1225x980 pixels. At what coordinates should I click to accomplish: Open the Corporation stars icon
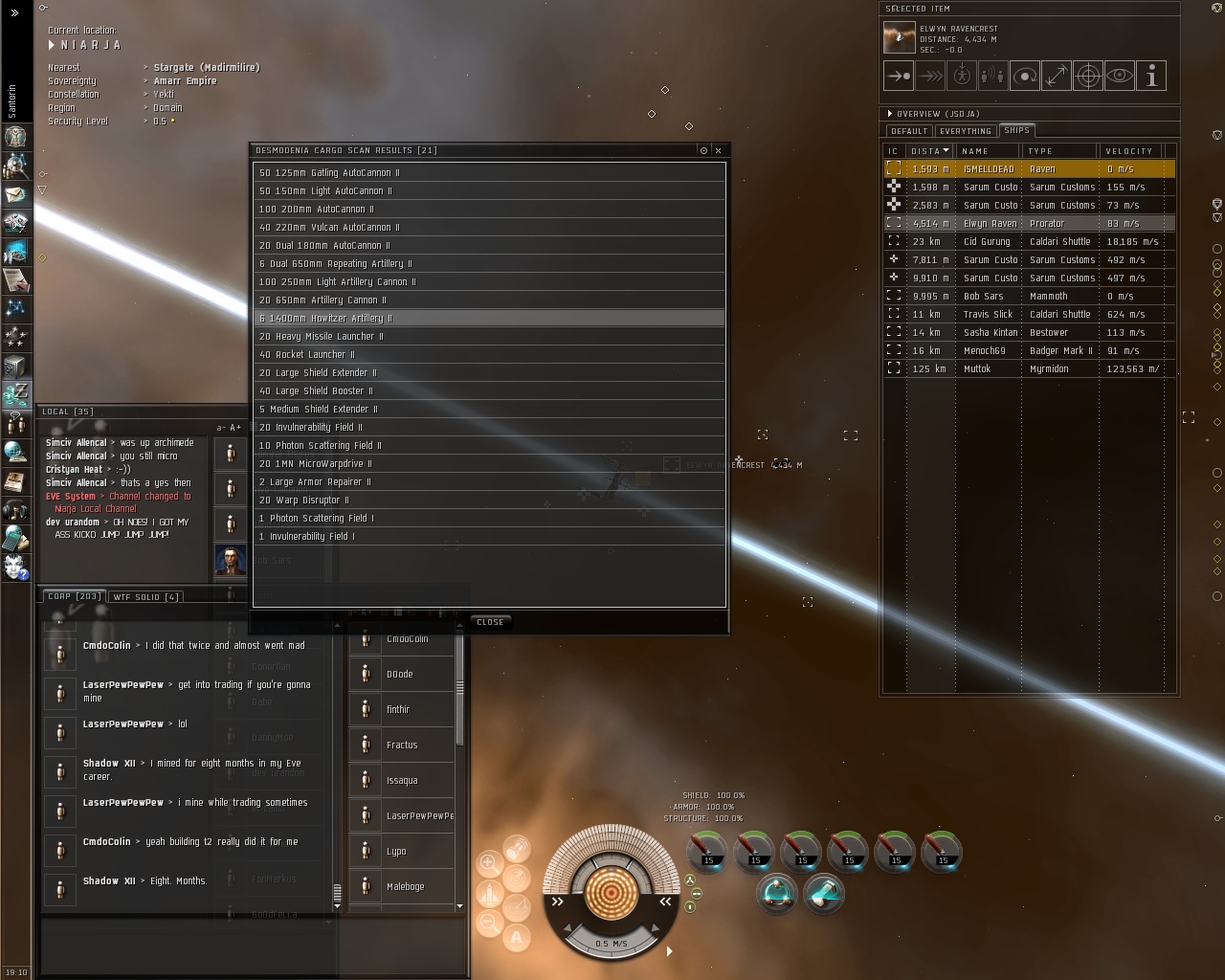pos(15,337)
